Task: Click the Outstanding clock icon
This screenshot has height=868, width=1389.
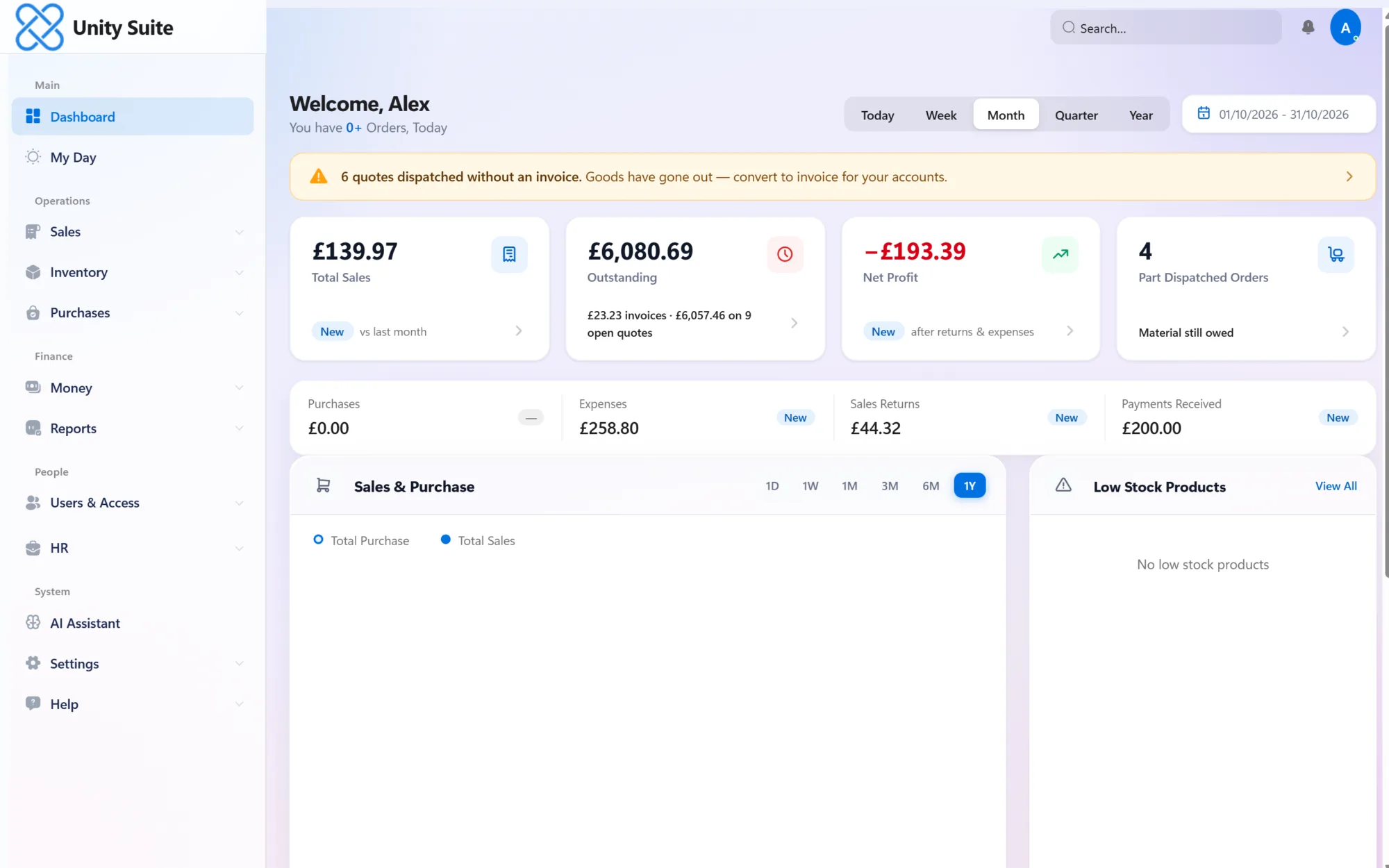Action: 785,254
